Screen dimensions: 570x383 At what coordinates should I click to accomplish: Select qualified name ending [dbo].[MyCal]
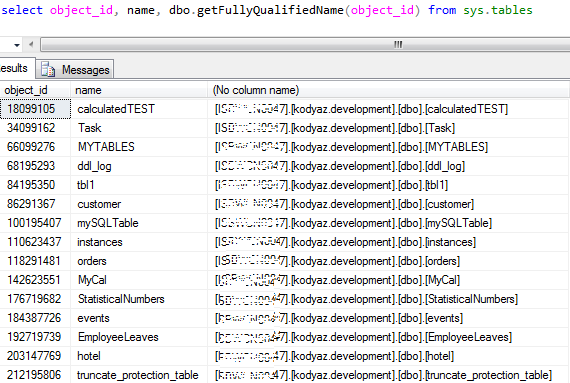pos(389,280)
